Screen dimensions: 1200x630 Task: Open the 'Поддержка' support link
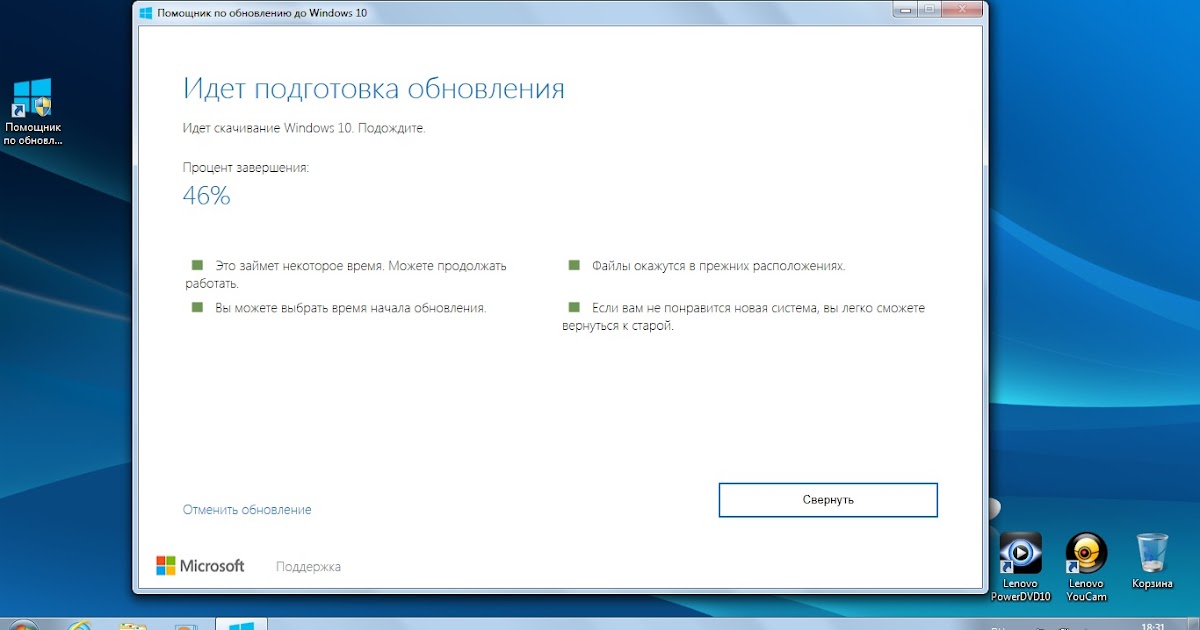pos(308,567)
